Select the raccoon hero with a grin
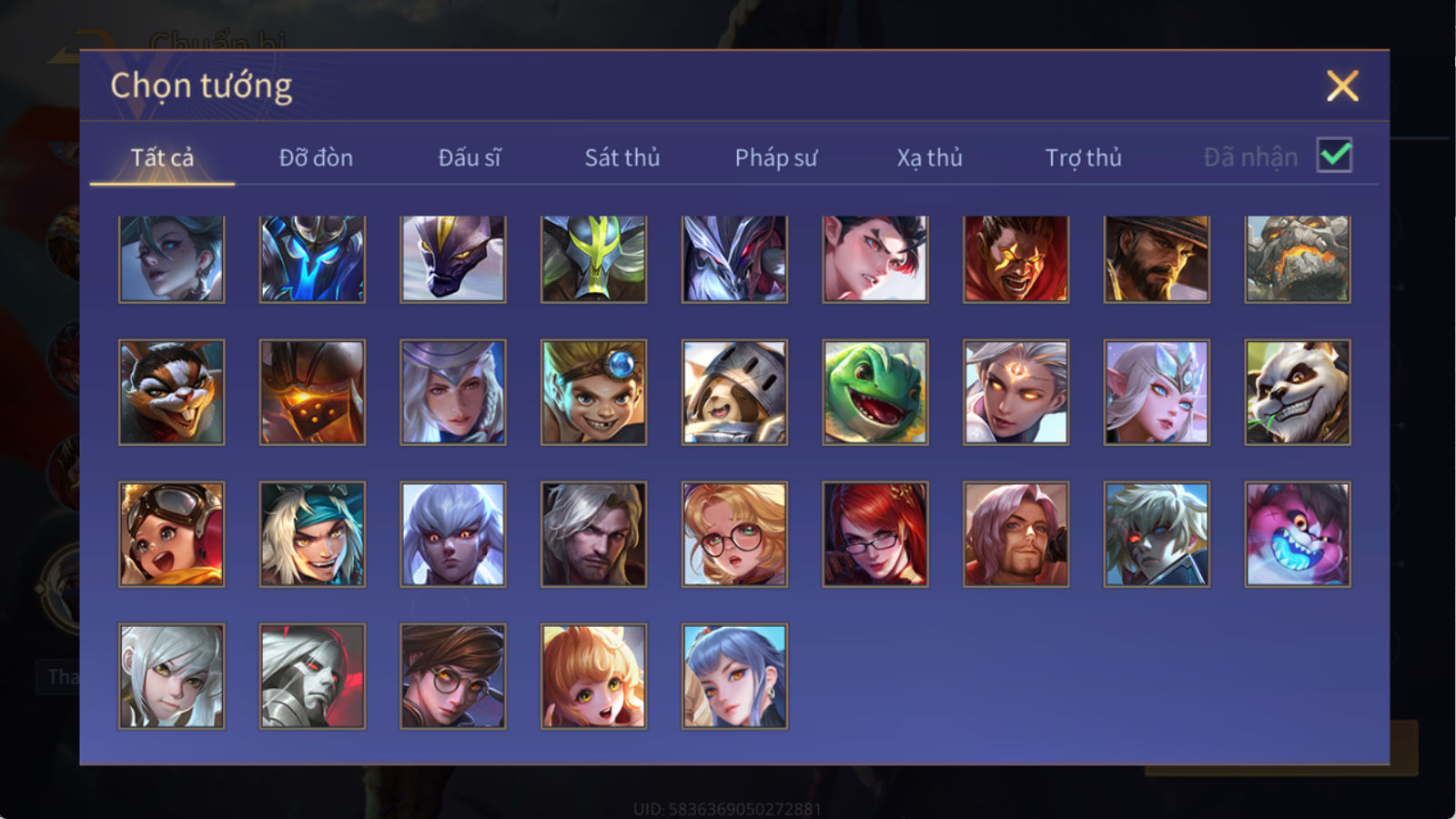Viewport: 1456px width, 819px height. tap(171, 392)
